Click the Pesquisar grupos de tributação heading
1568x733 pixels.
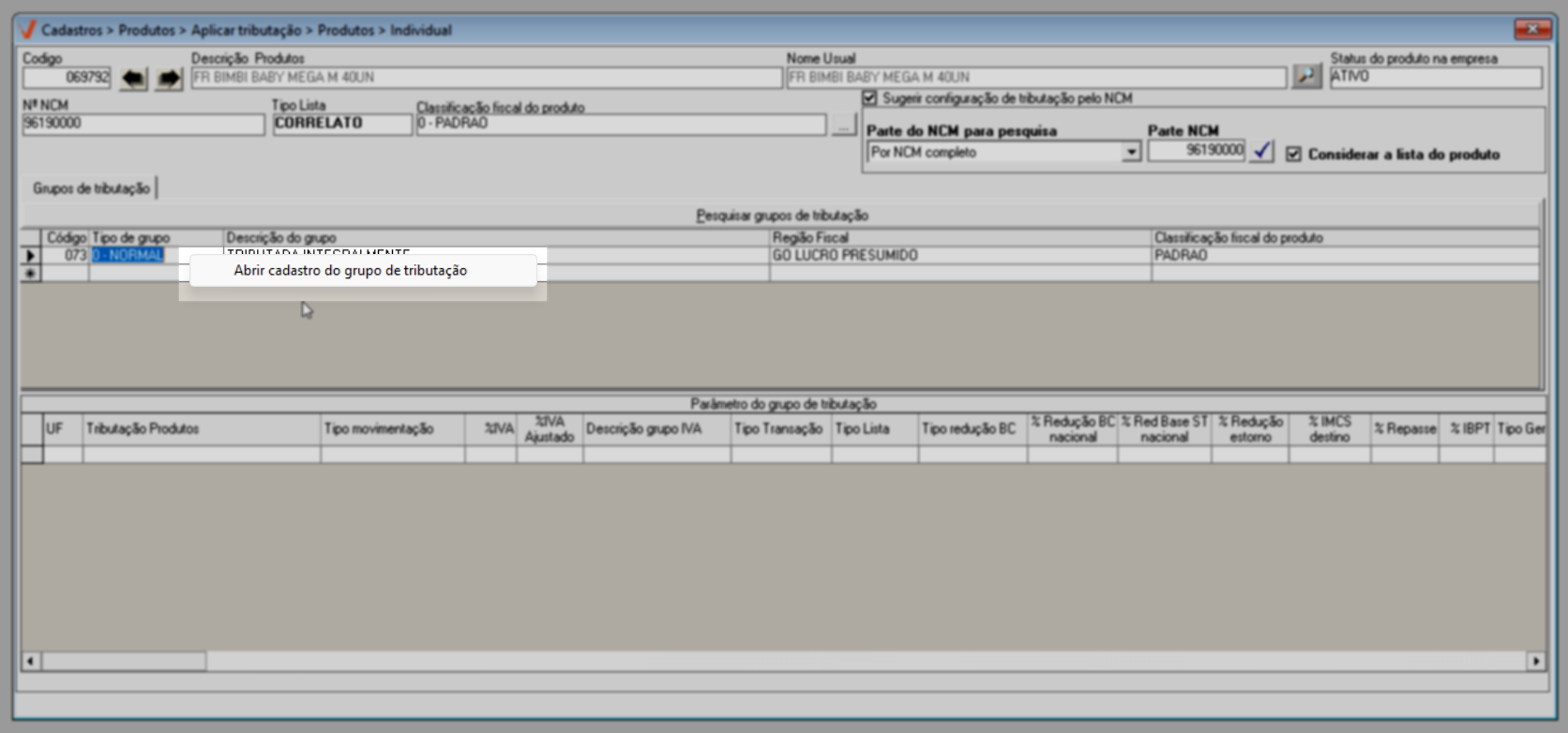coord(782,216)
